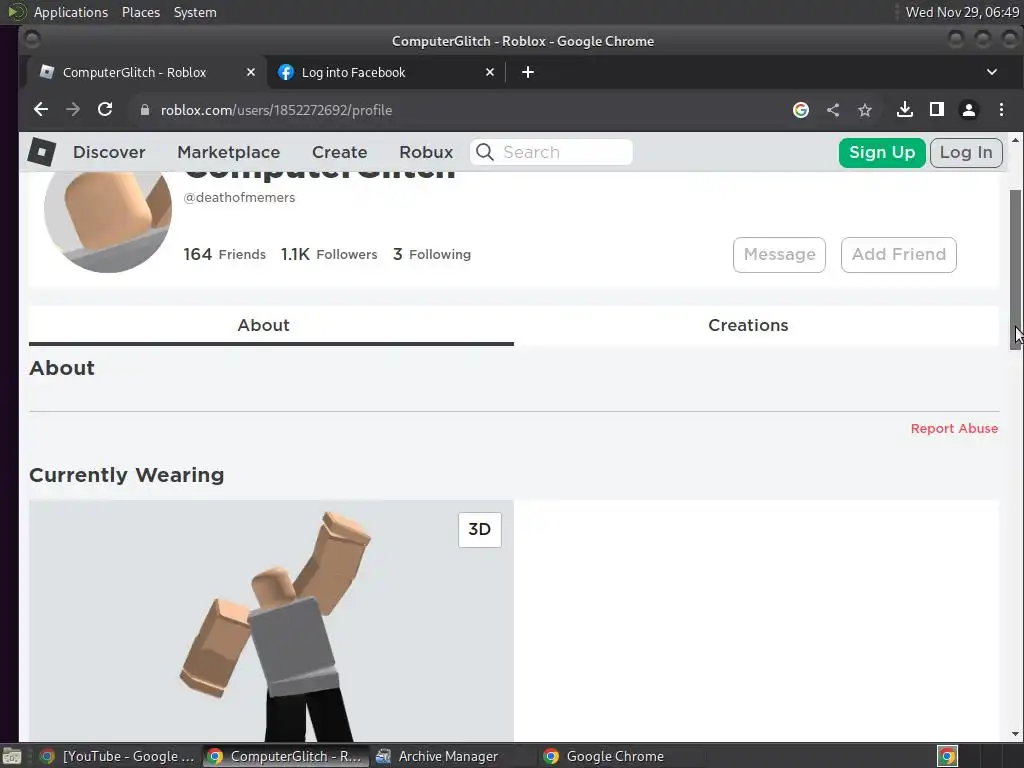Open the Marketplace page
This screenshot has height=768, width=1024.
pyautogui.click(x=229, y=152)
